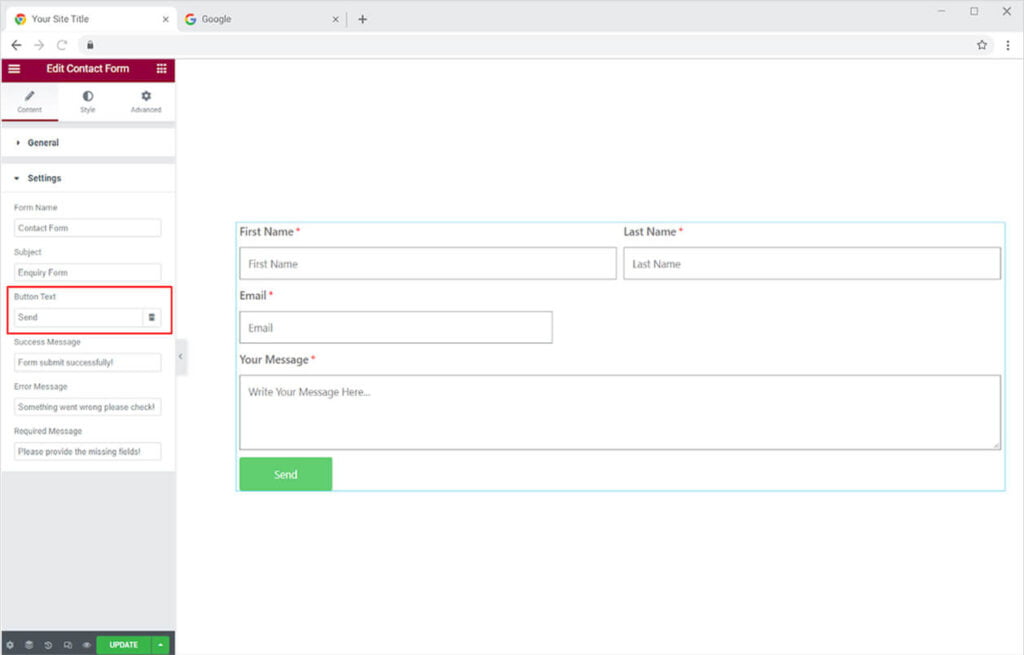Open save options arrow next to Update
This screenshot has height=655, width=1024.
pyautogui.click(x=161, y=645)
